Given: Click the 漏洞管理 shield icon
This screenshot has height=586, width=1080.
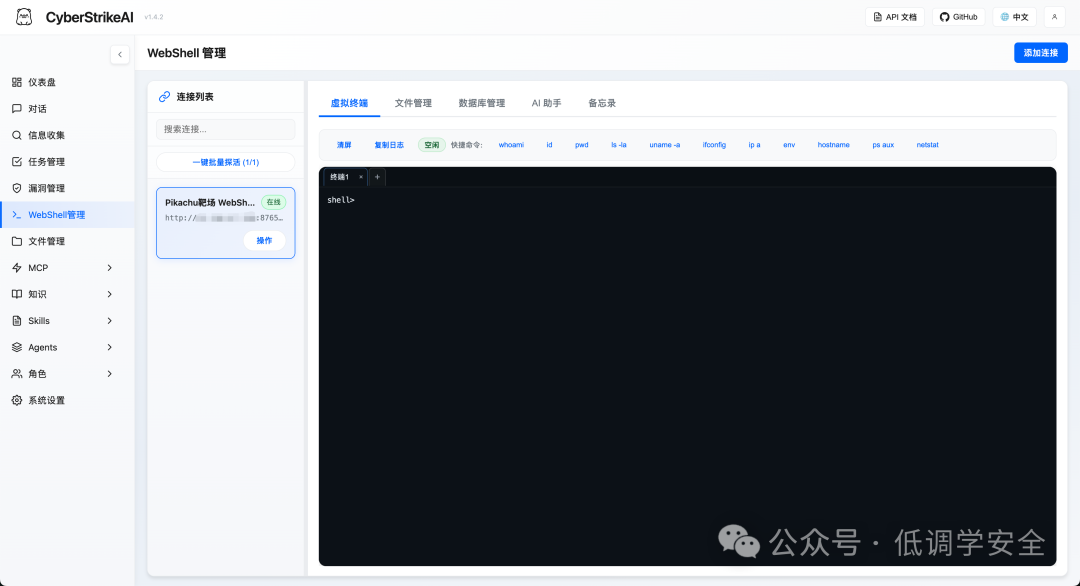Looking at the screenshot, I should pos(17,188).
